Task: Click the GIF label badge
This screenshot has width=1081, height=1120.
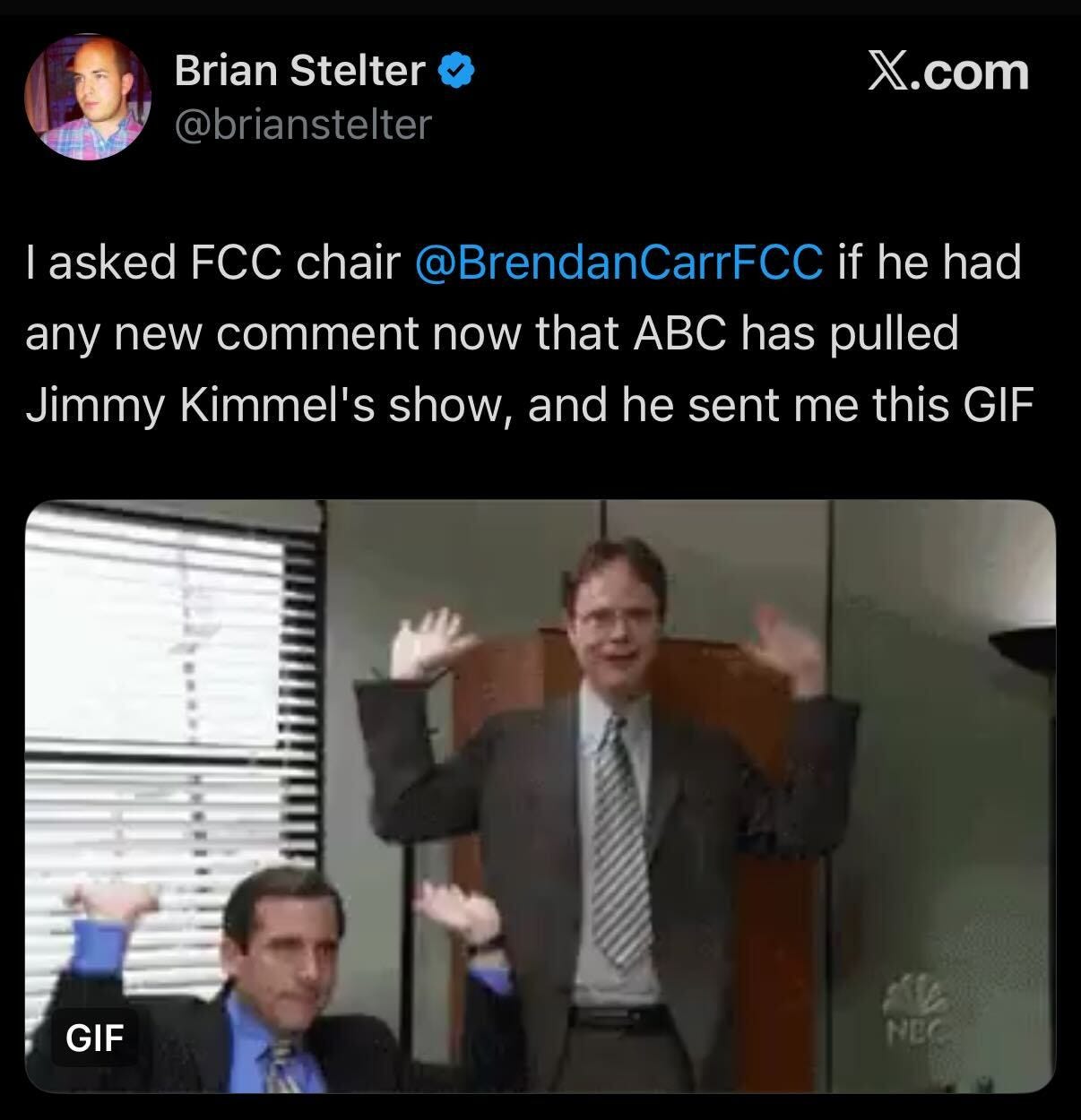Action: pos(94,1038)
